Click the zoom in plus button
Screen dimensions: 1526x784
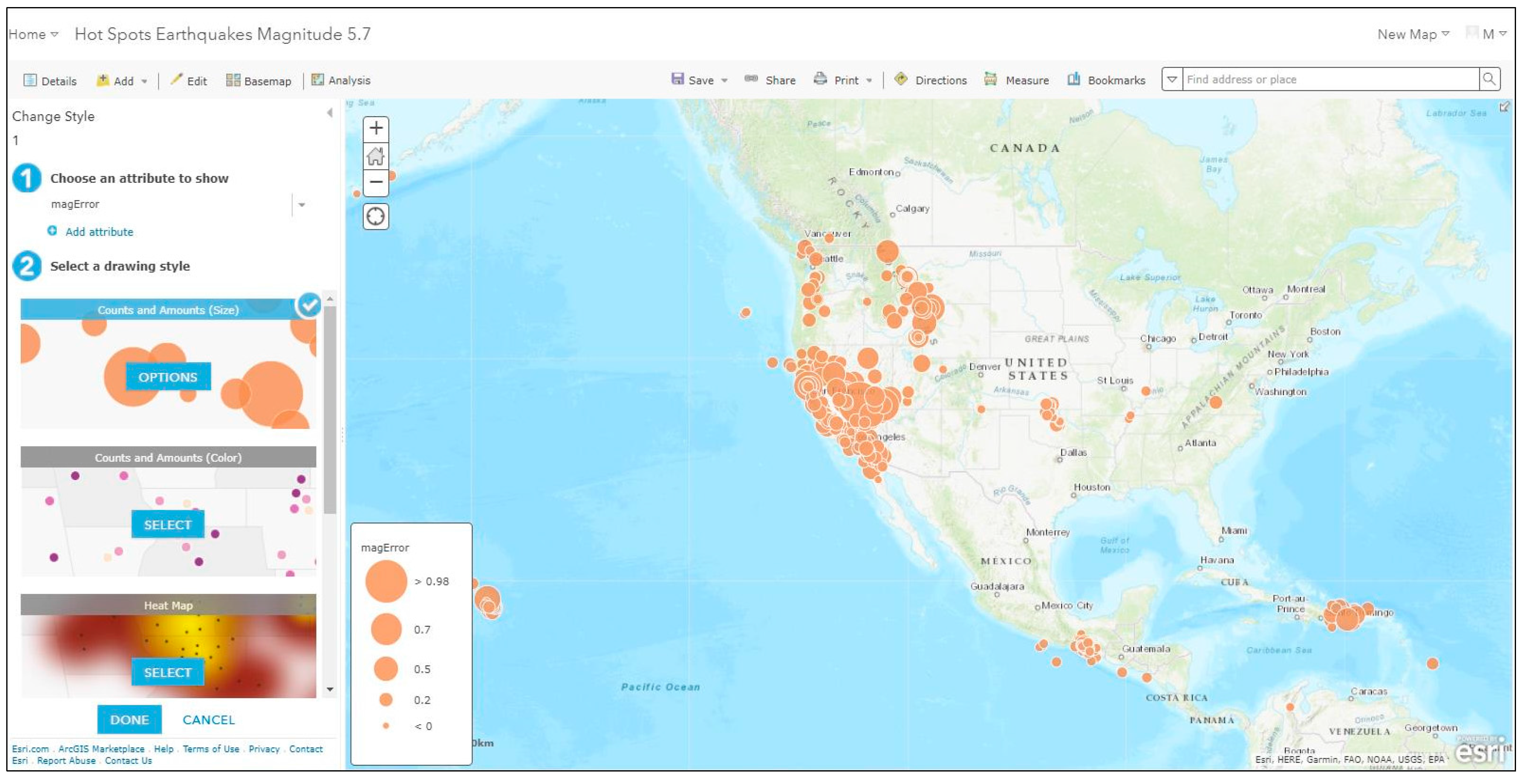tap(376, 129)
